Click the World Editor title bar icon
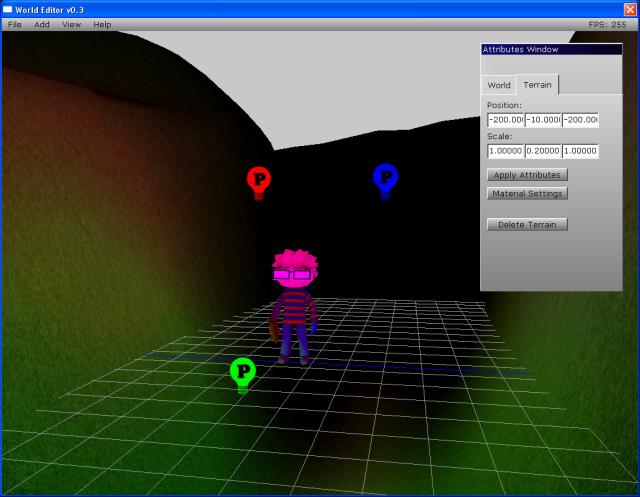The height and width of the screenshot is (497, 640). (7, 9)
